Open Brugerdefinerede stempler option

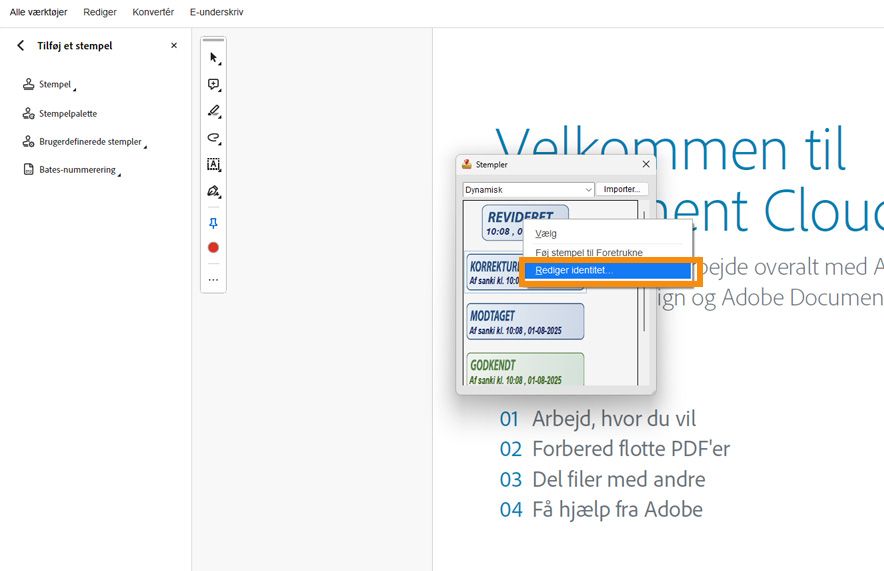pos(85,141)
